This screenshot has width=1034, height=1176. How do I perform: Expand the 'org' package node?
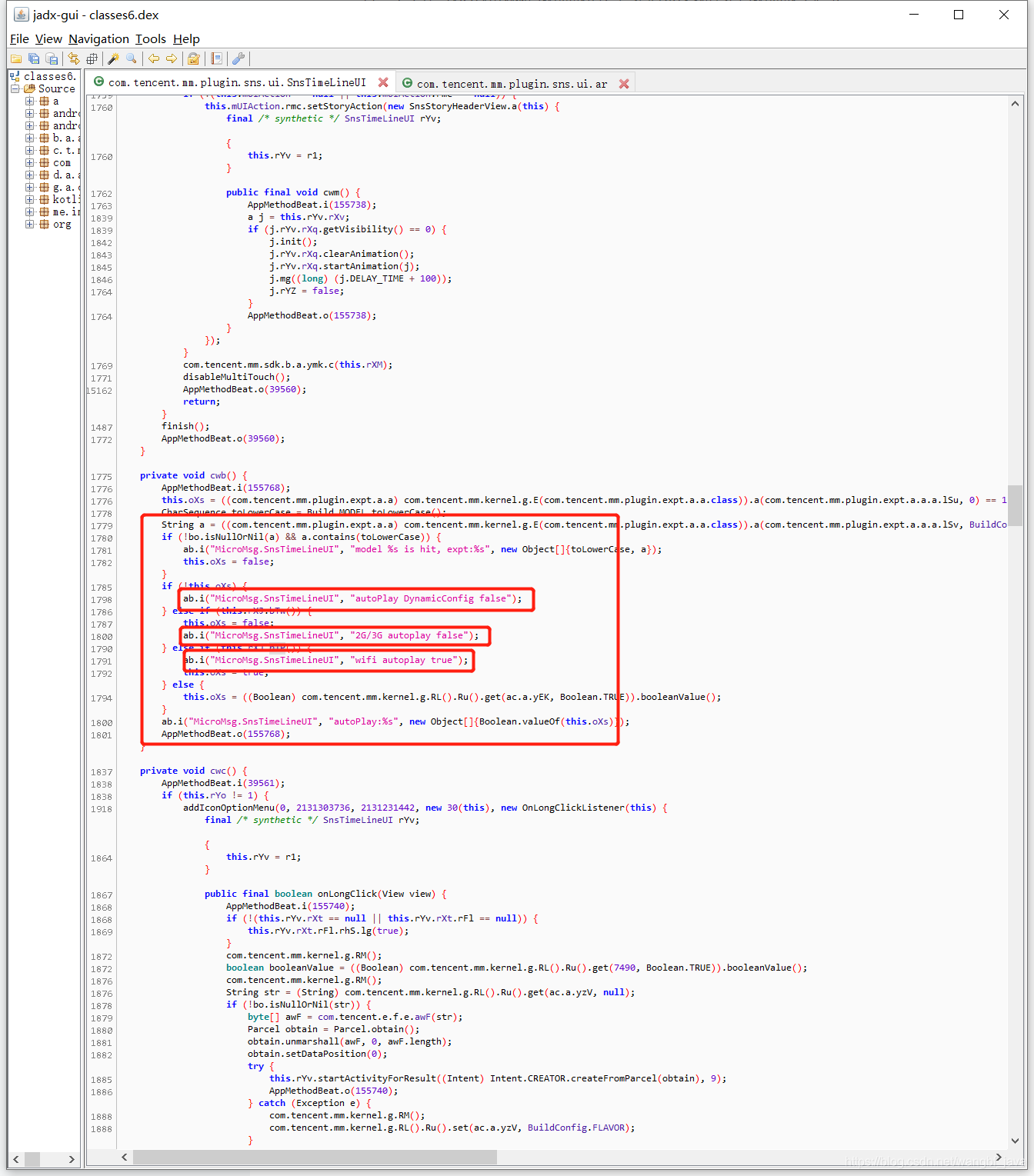[x=30, y=224]
